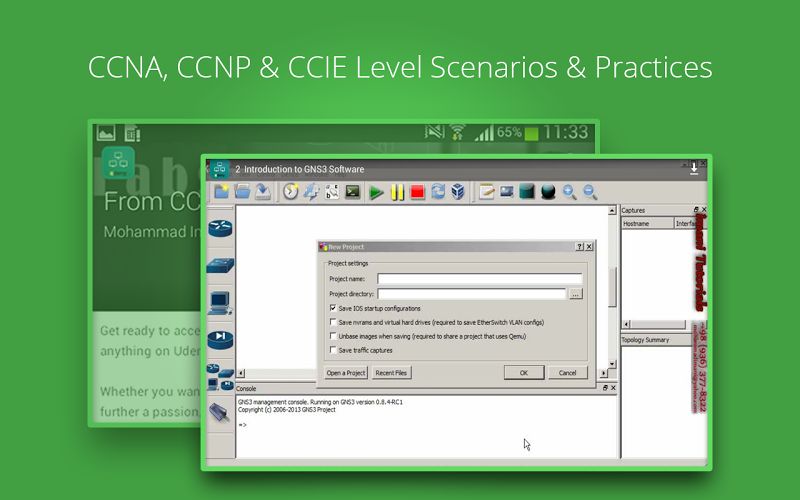Cancel the New Project dialog

567,373
